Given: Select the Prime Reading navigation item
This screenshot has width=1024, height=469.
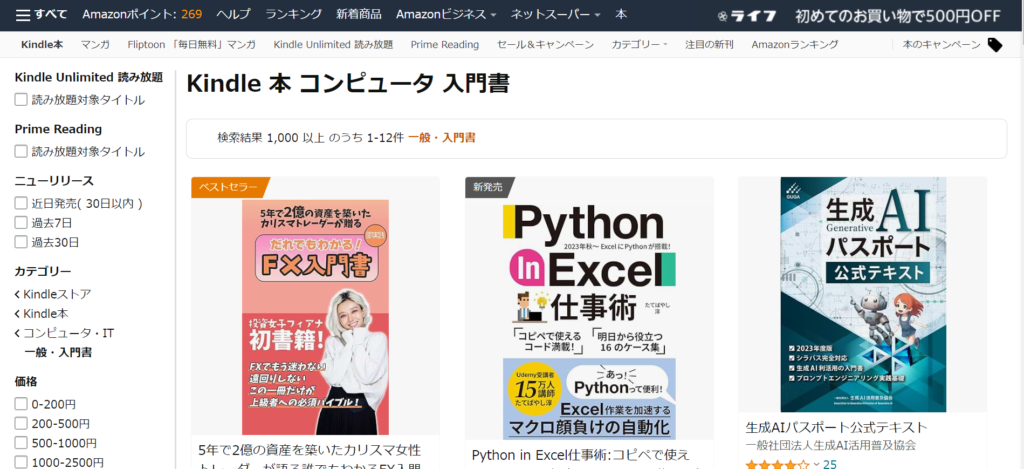Looking at the screenshot, I should coord(444,45).
